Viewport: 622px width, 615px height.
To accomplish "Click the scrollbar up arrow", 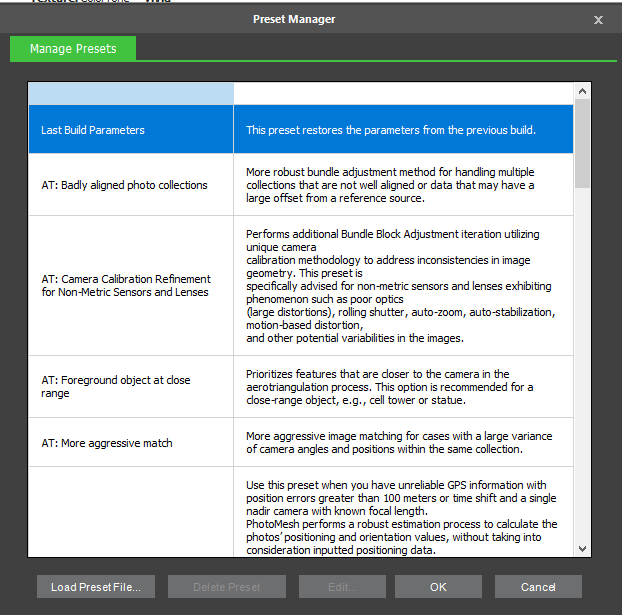I will coord(583,91).
